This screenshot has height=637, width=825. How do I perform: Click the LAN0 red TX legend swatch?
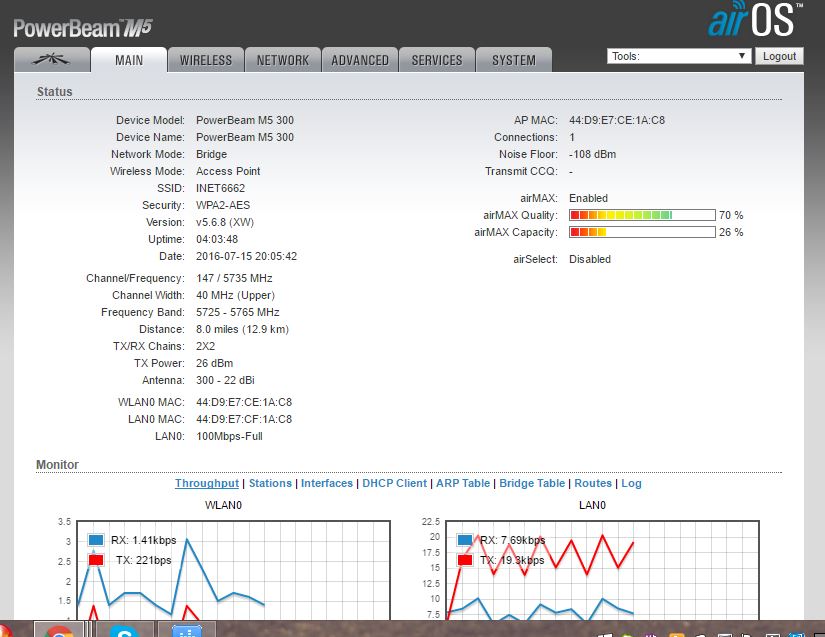pyautogui.click(x=465, y=560)
